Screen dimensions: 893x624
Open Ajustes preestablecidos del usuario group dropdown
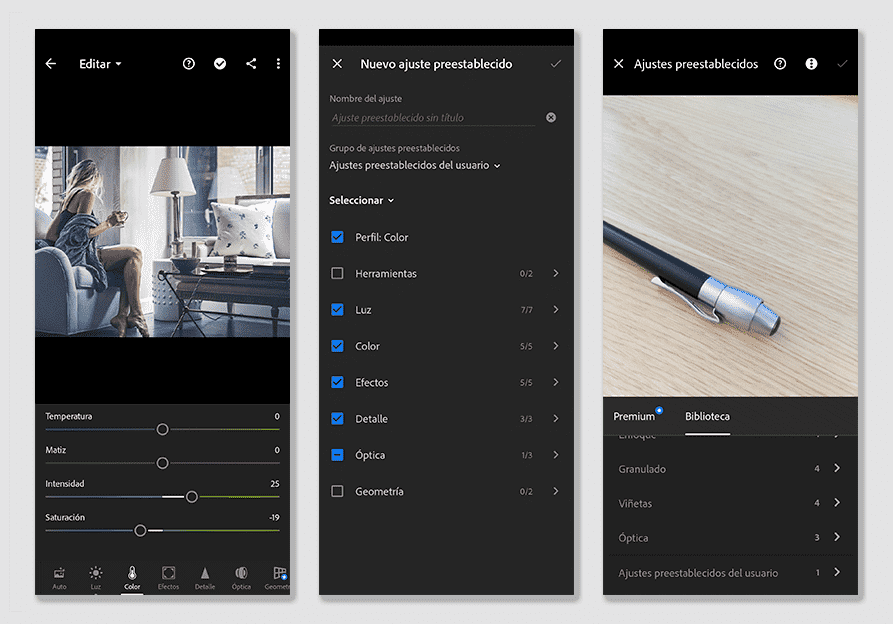coord(415,165)
